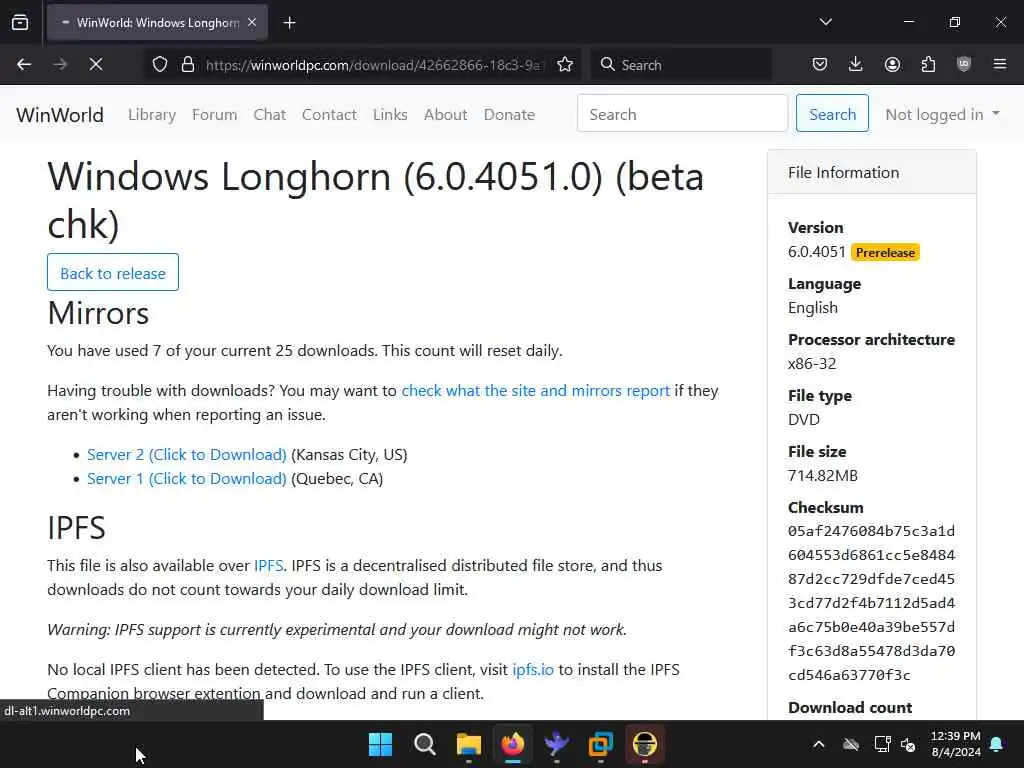Open the Windows Start menu
Viewport: 1024px width, 768px height.
point(381,744)
